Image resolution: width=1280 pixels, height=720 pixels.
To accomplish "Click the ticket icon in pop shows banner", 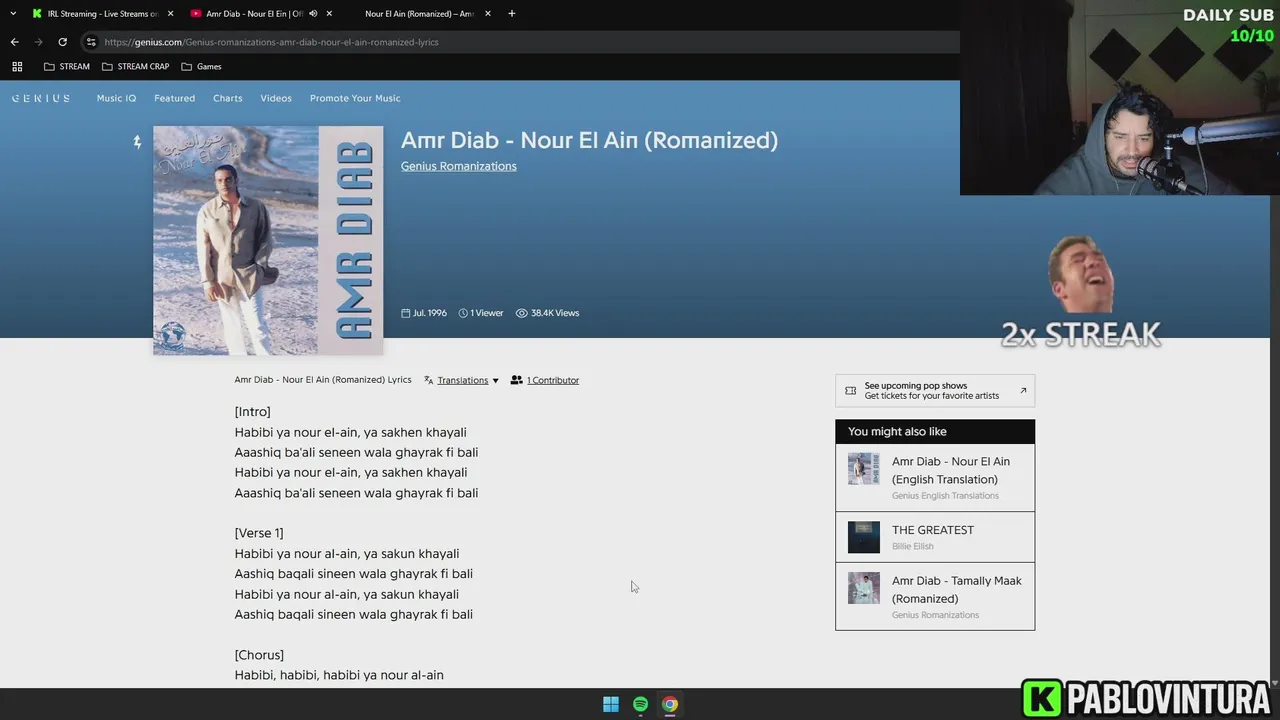I will pos(850,391).
